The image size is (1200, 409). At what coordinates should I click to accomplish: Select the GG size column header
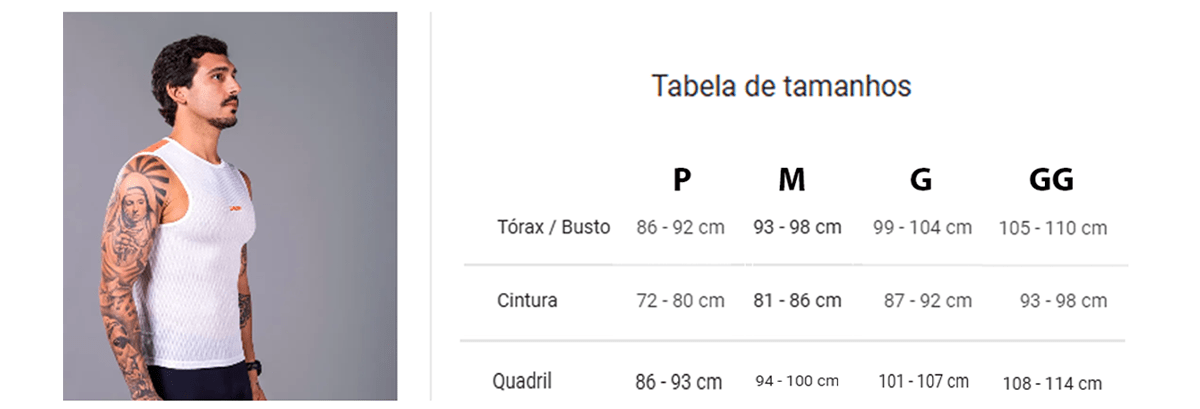click(1051, 180)
